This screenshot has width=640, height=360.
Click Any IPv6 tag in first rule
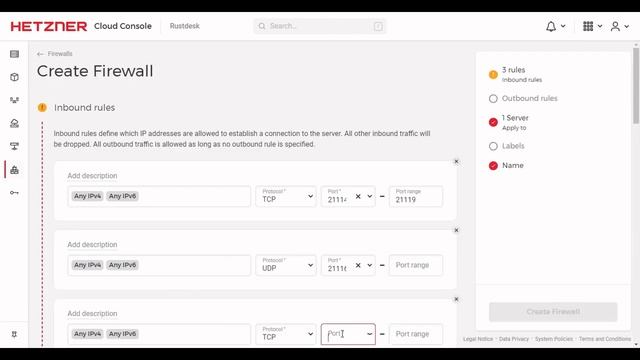point(122,196)
